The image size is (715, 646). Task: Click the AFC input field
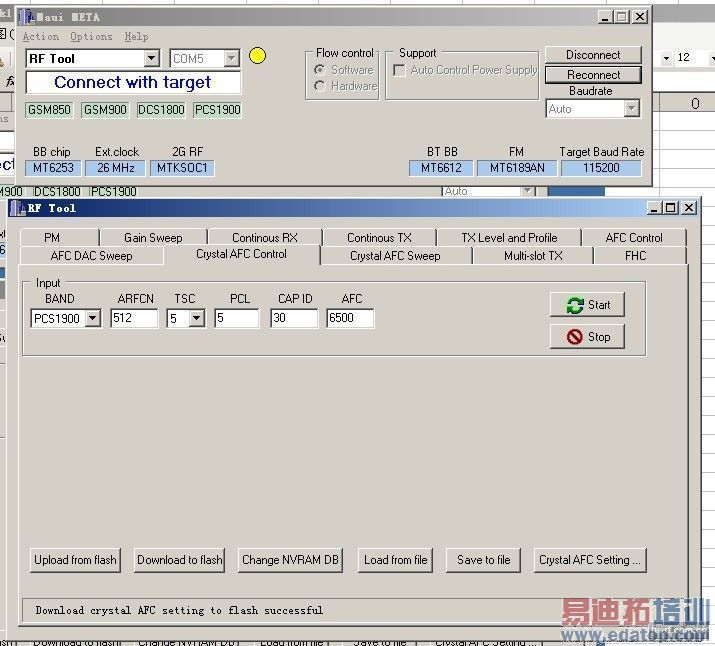[350, 318]
